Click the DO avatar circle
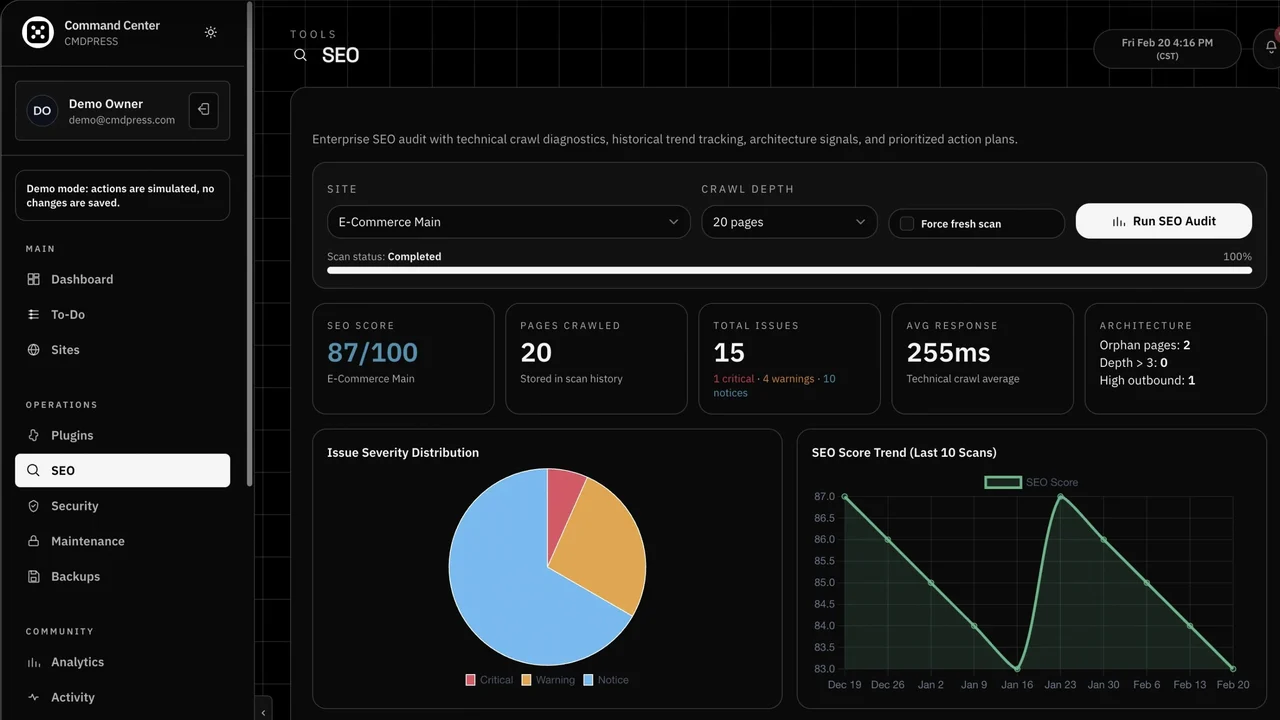This screenshot has height=720, width=1280. tap(42, 111)
